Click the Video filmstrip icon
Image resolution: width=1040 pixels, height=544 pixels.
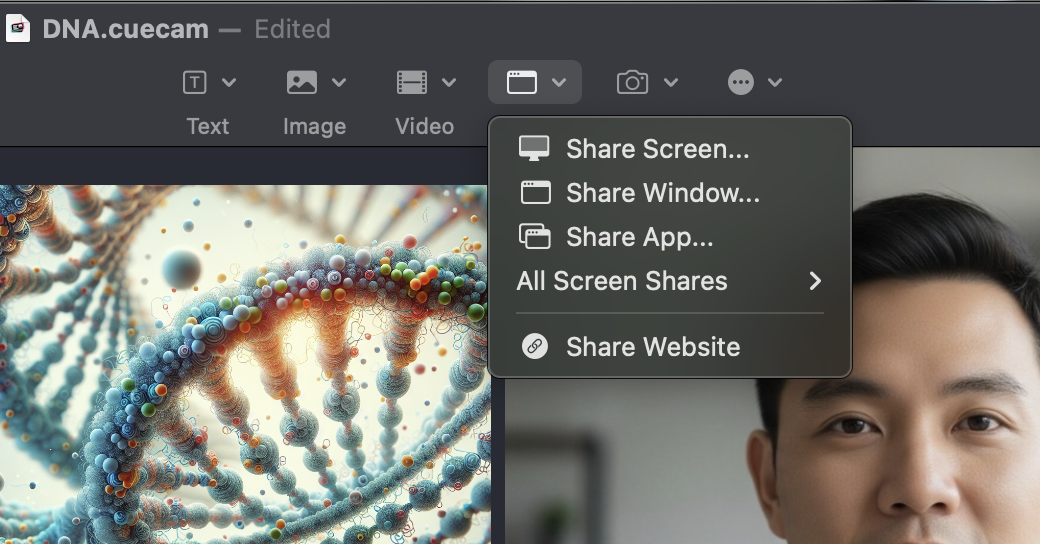click(x=412, y=82)
